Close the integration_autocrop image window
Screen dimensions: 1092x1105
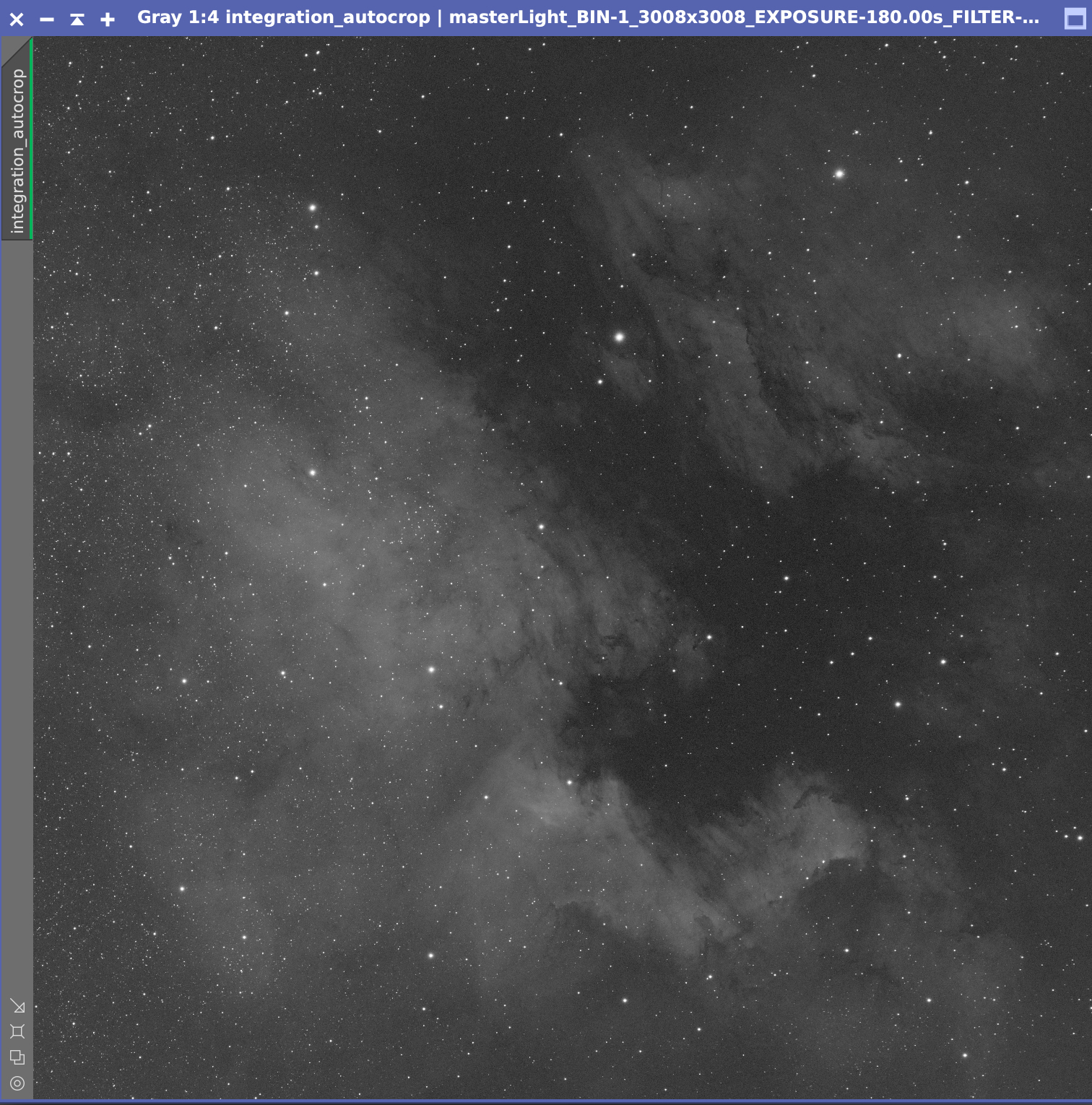click(x=16, y=19)
